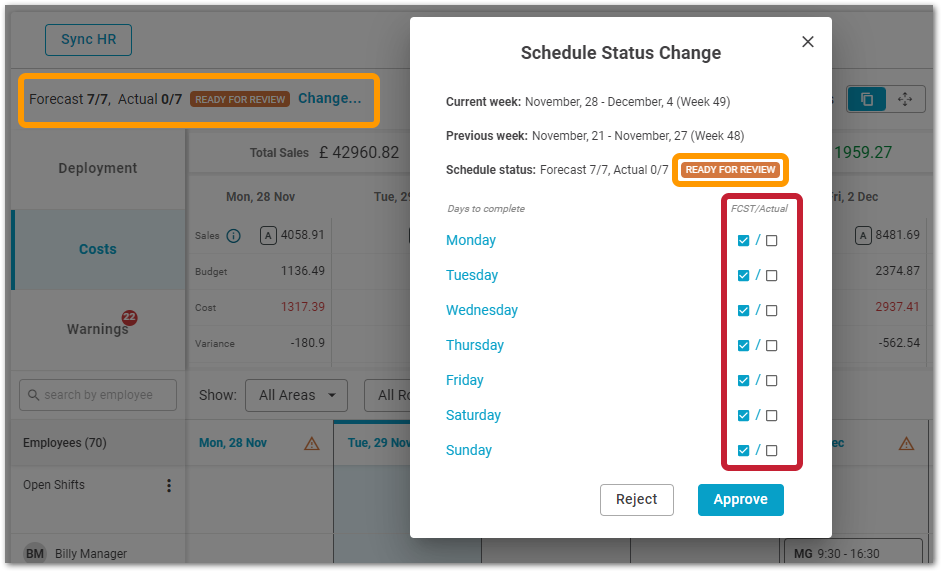Check the Wednesday actual checkbox

tap(771, 311)
